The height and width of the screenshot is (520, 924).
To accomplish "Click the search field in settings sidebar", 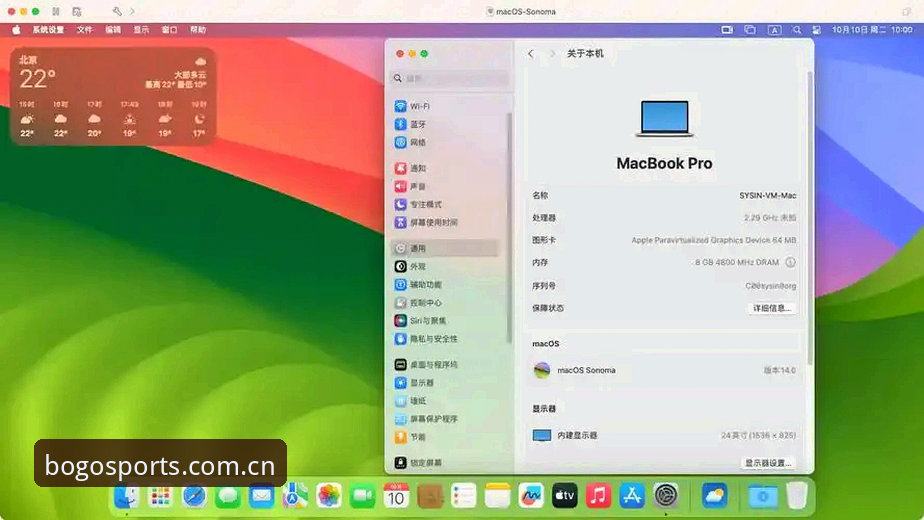I will [449, 78].
